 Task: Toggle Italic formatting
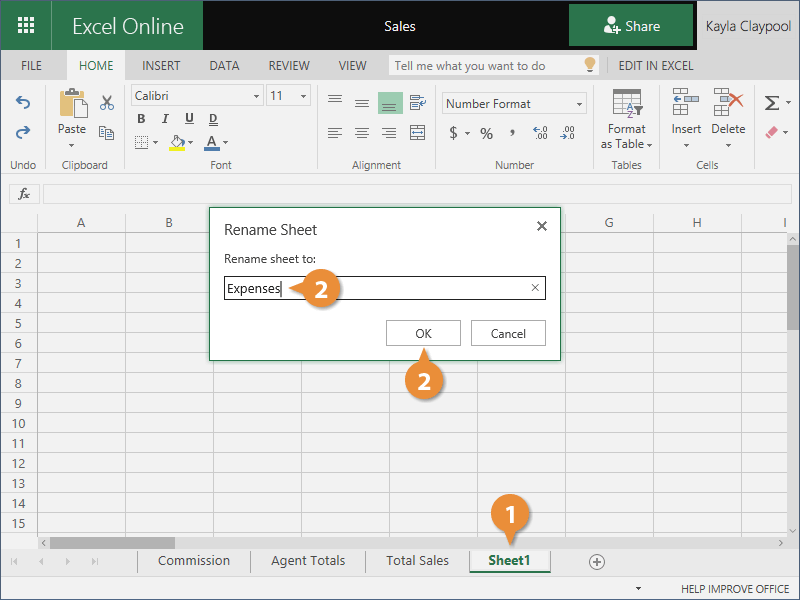(x=164, y=119)
